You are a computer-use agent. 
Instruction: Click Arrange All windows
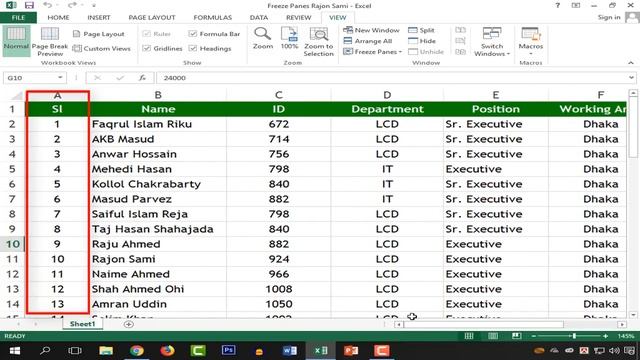click(368, 41)
